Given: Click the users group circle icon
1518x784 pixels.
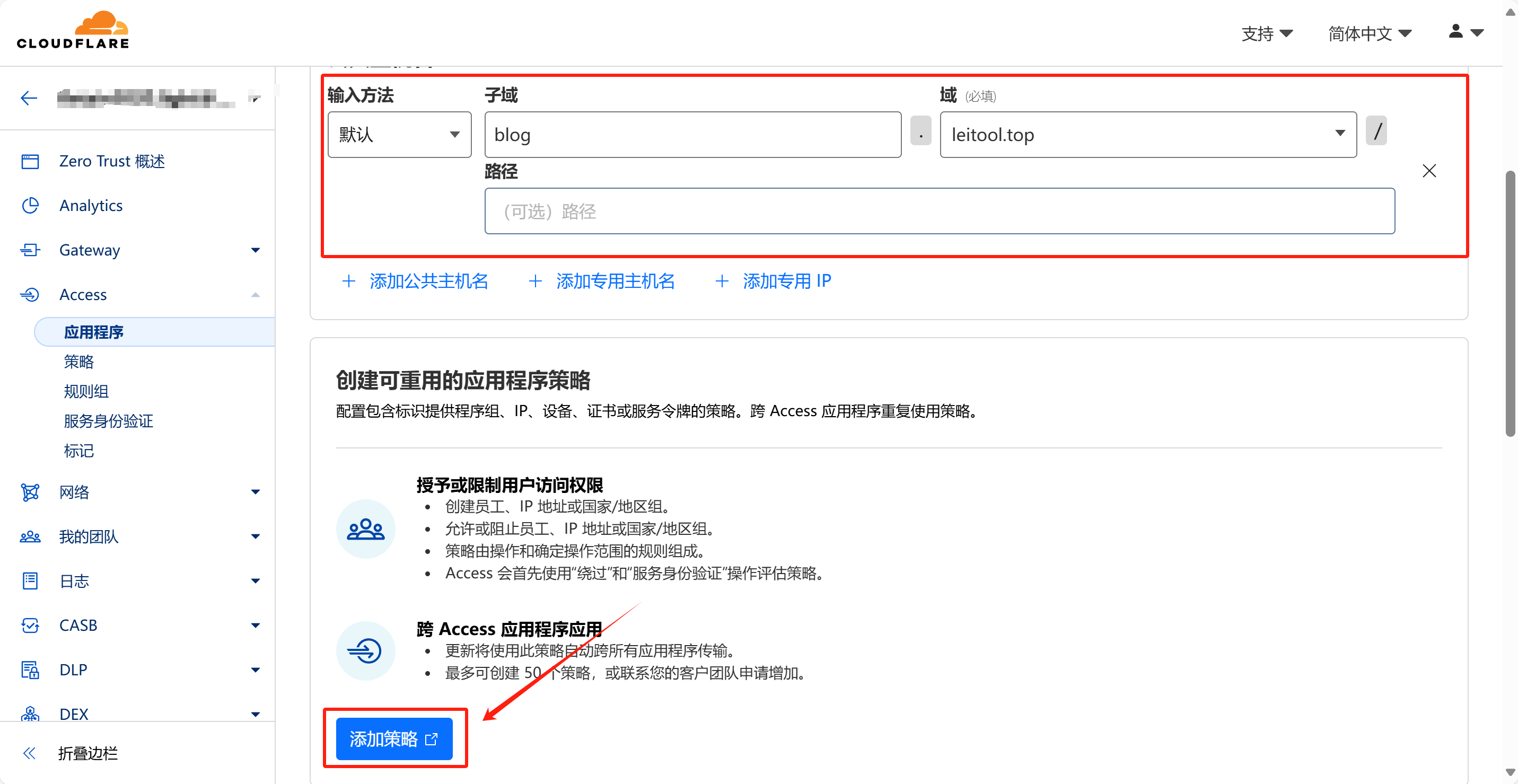Looking at the screenshot, I should pyautogui.click(x=365, y=529).
